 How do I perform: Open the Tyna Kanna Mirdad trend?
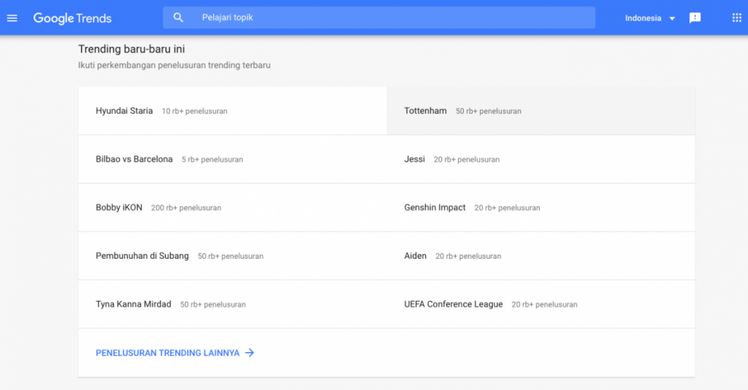[233, 304]
